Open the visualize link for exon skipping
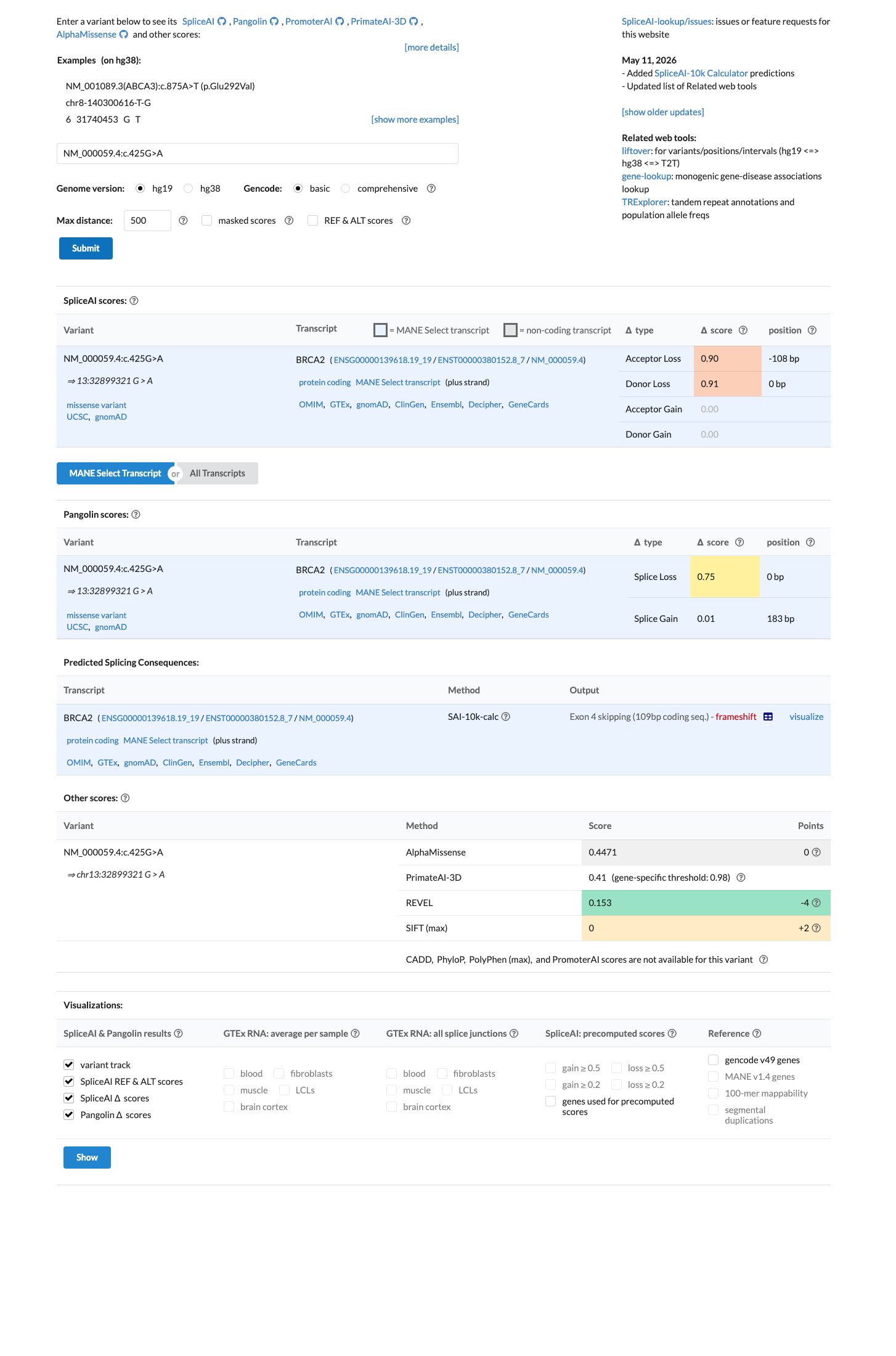 pyautogui.click(x=806, y=717)
